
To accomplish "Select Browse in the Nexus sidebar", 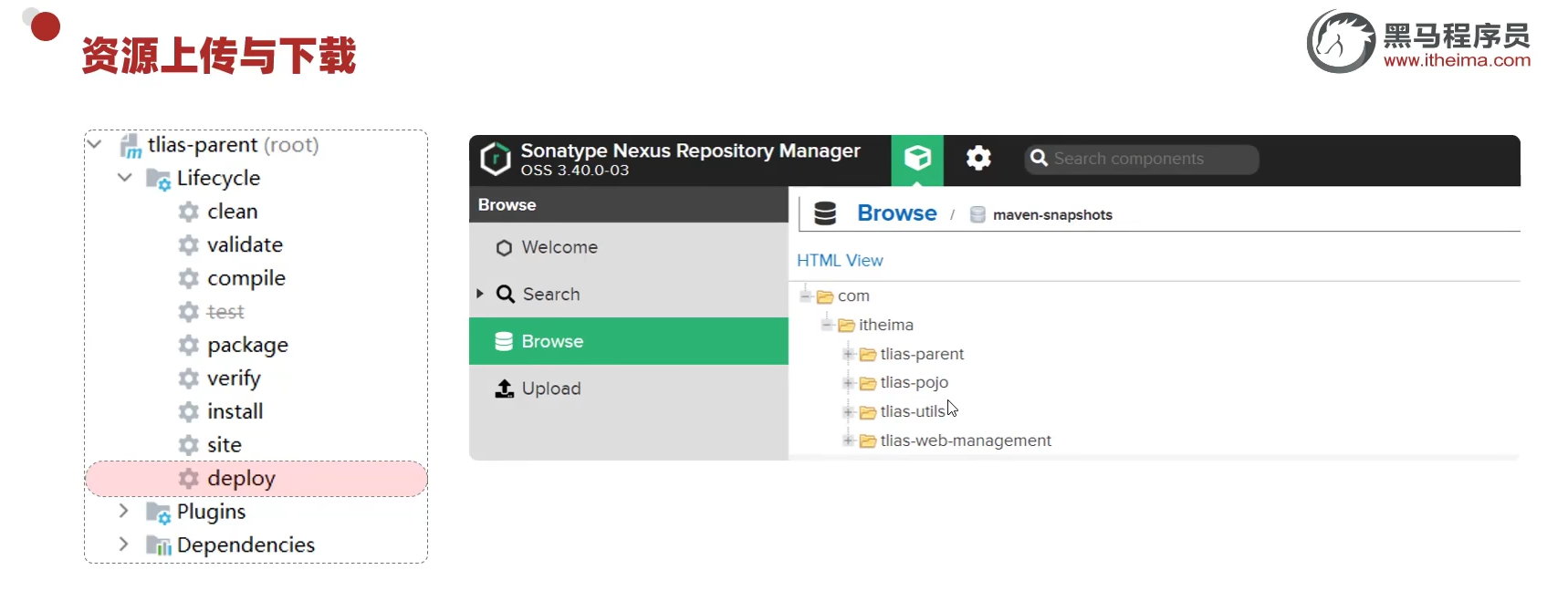I will 629,341.
